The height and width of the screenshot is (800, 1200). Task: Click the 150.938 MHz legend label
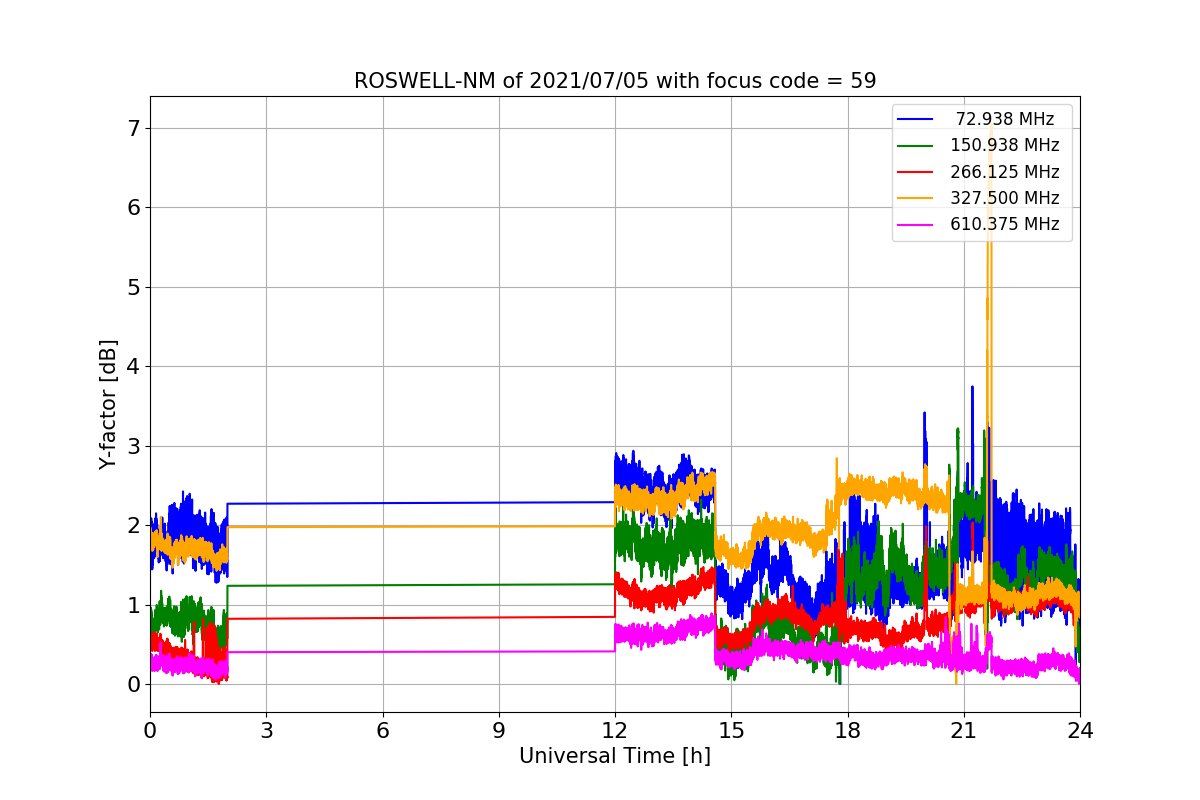[x=1004, y=145]
